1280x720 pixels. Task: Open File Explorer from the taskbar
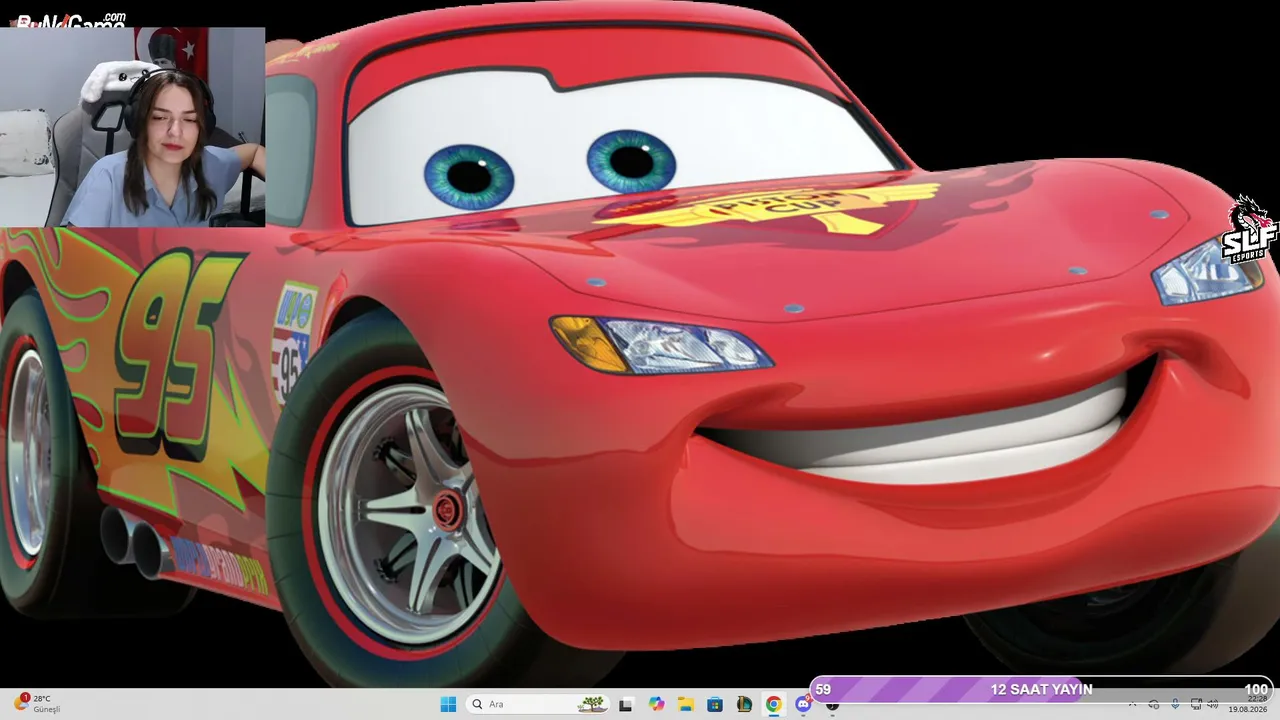(x=686, y=704)
